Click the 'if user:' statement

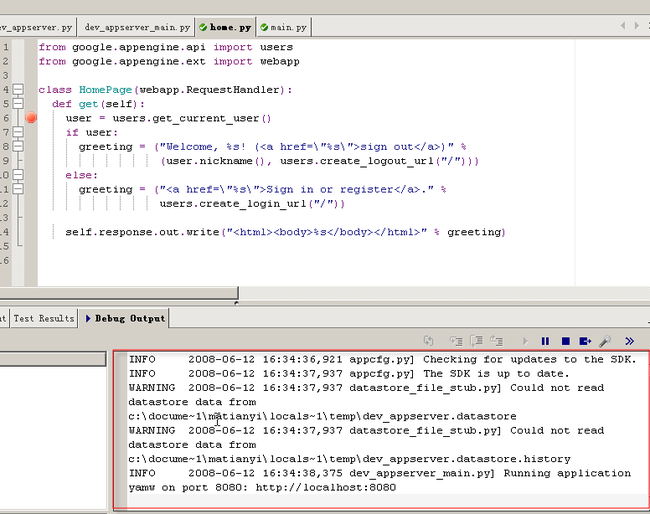92,132
